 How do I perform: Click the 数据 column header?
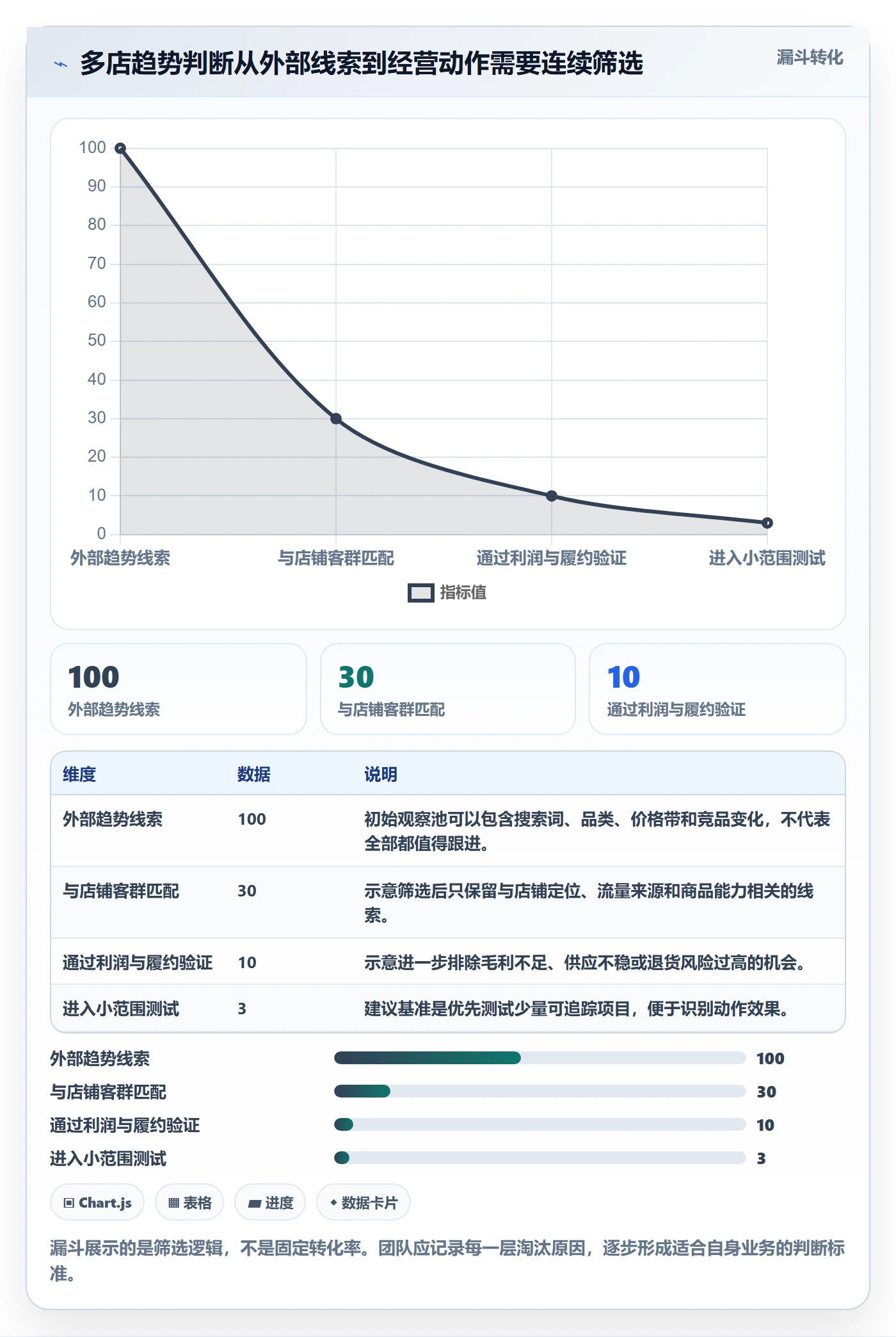click(x=254, y=774)
